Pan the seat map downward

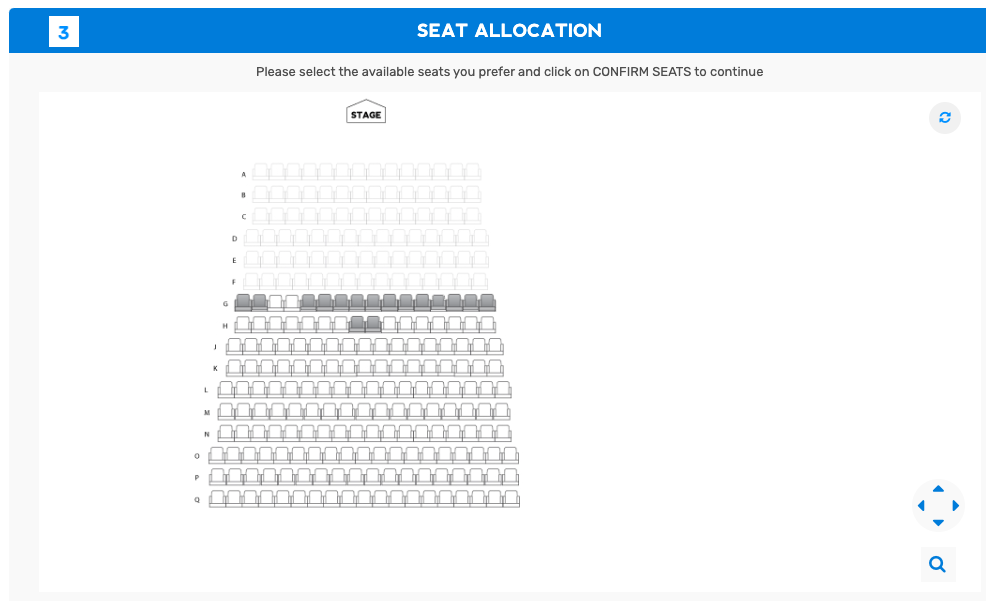point(938,523)
